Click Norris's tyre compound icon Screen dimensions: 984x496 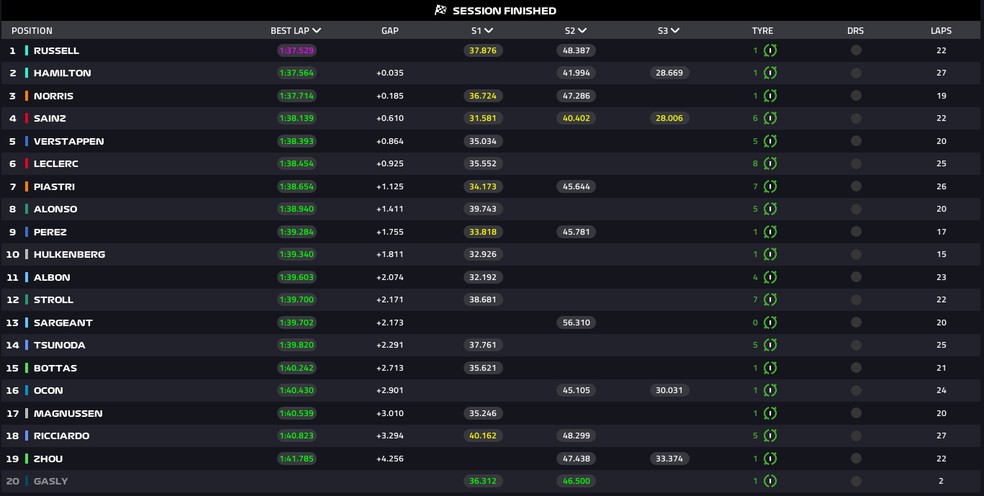pyautogui.click(x=770, y=96)
